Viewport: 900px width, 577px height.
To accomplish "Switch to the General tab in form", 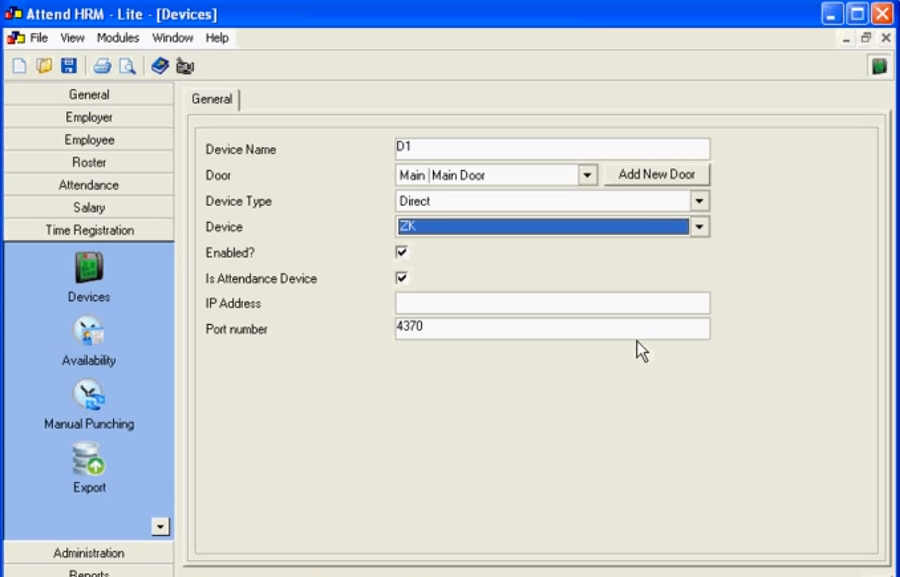I will click(212, 99).
